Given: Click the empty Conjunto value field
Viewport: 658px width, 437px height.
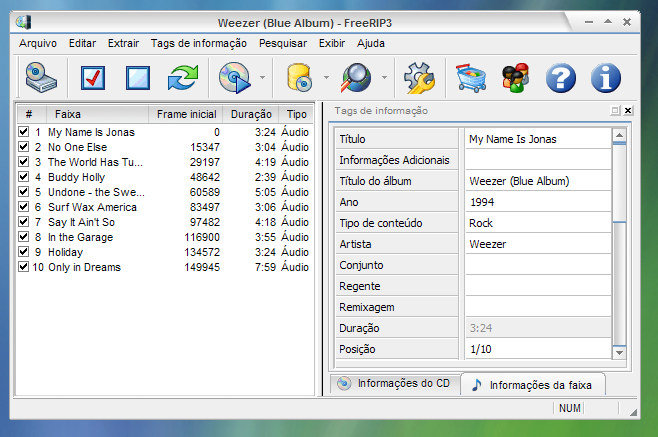Looking at the screenshot, I should pyautogui.click(x=538, y=265).
